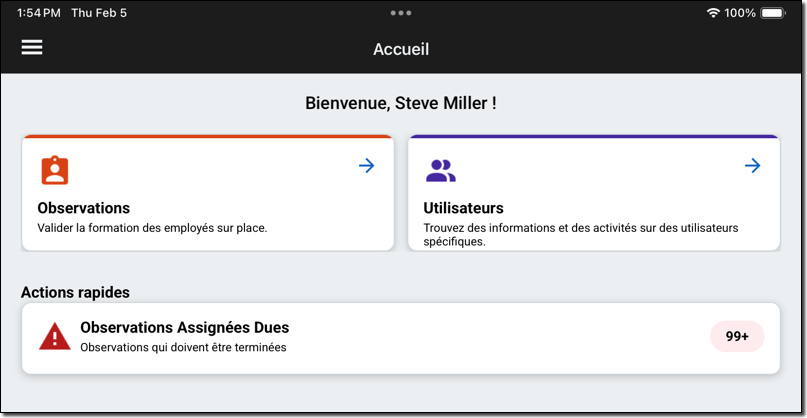Click the orange Observations clipboard icon
Image resolution: width=807 pixels, height=418 pixels.
[x=55, y=170]
